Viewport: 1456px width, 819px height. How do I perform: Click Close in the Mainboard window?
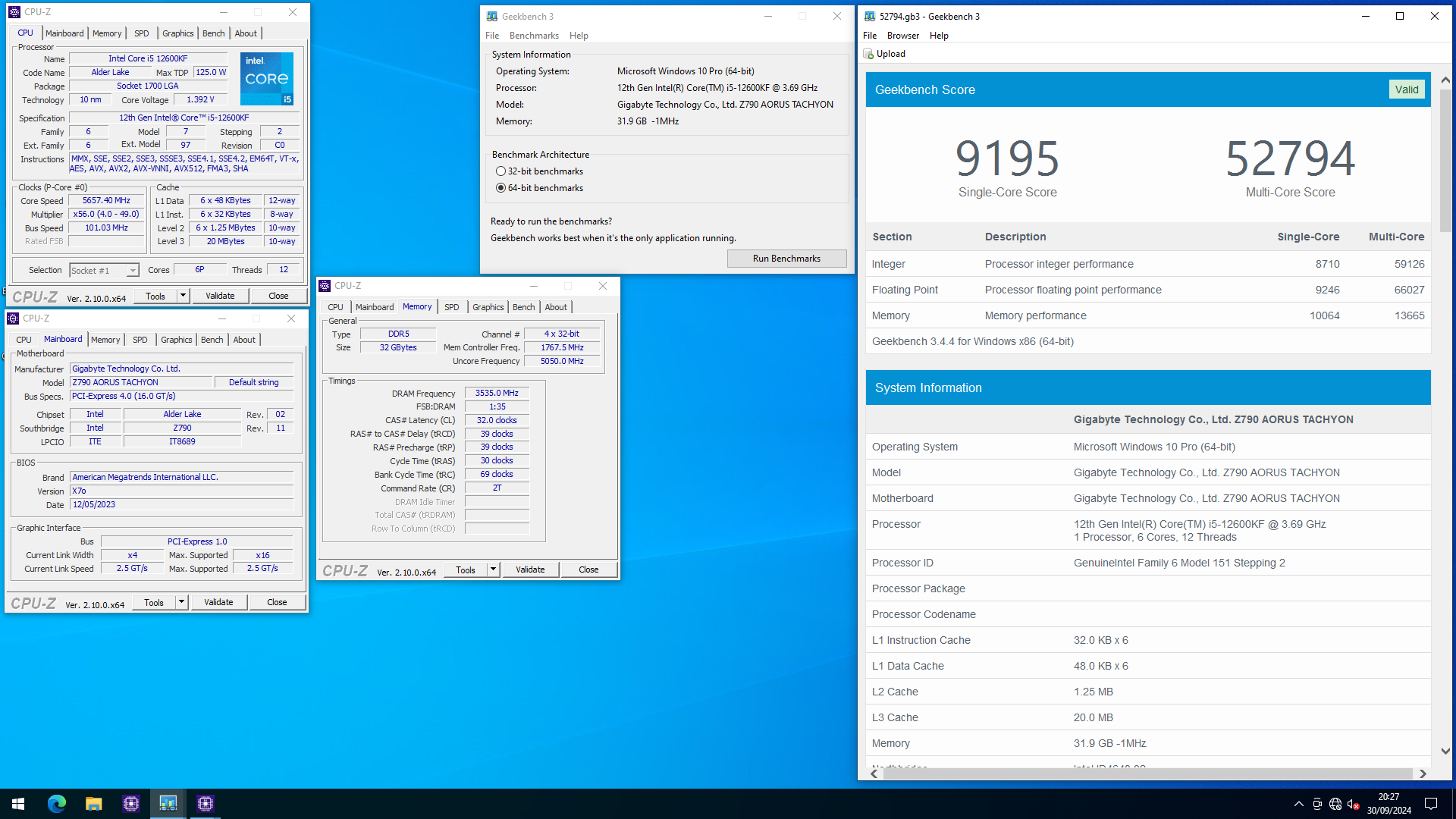277,602
